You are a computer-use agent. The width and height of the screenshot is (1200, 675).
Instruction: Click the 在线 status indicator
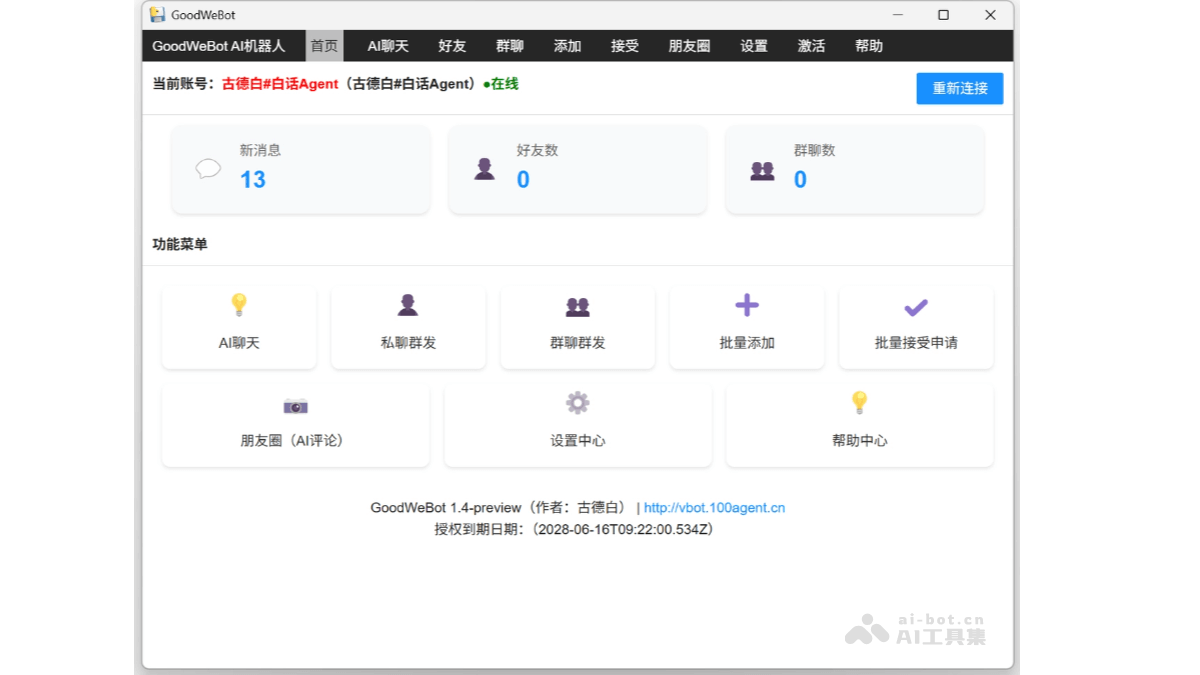pos(500,87)
